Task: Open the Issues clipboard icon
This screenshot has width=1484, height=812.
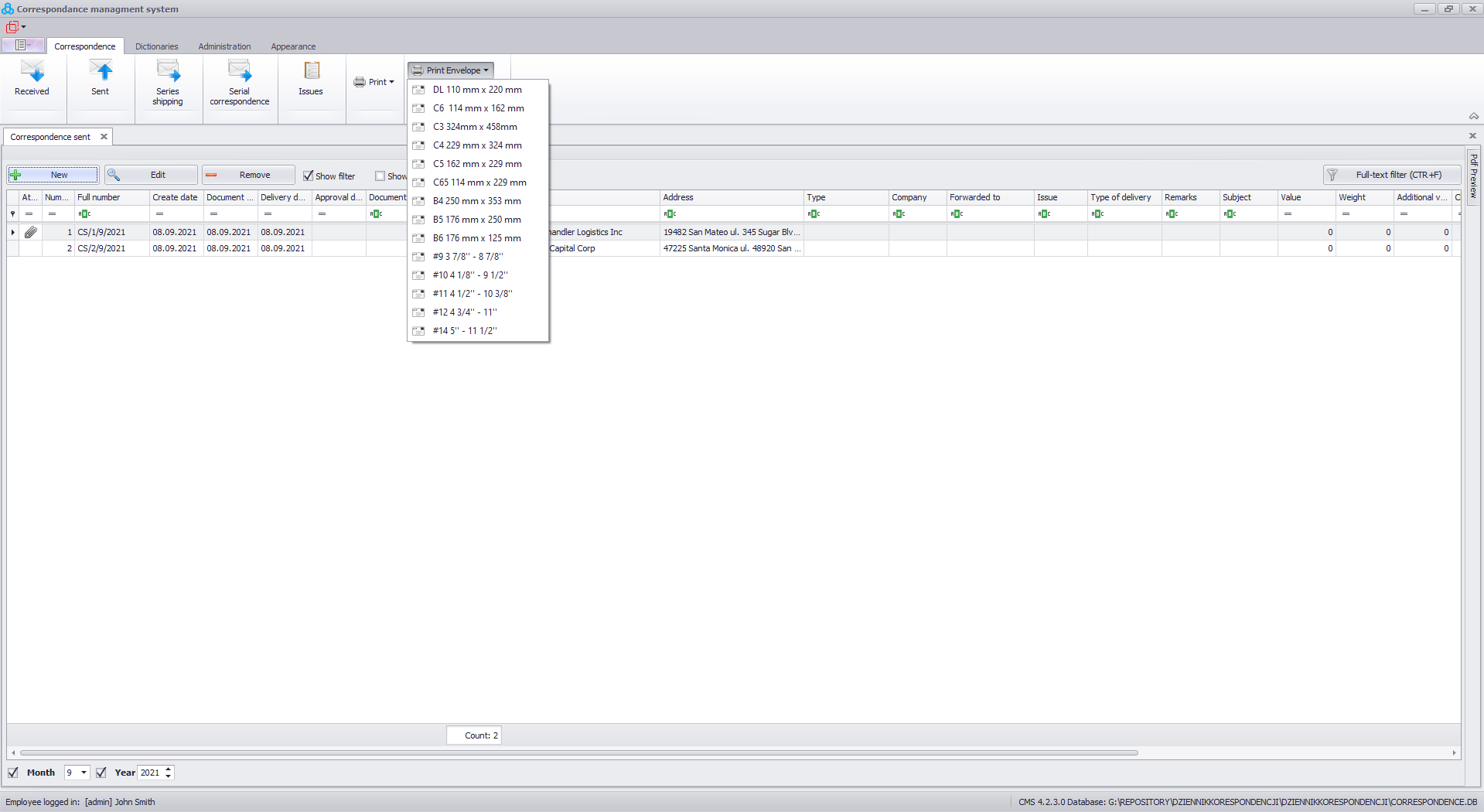Action: pyautogui.click(x=311, y=72)
